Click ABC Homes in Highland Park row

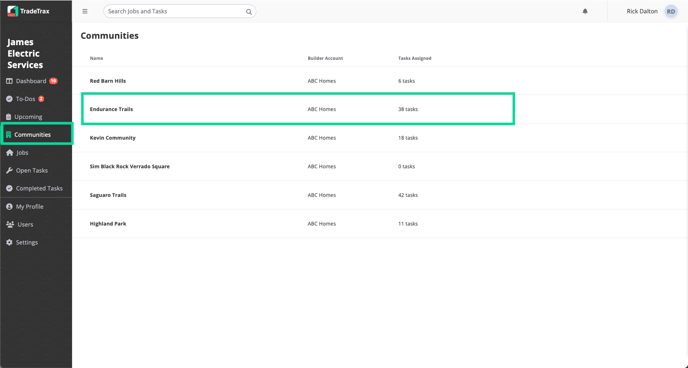coord(322,224)
